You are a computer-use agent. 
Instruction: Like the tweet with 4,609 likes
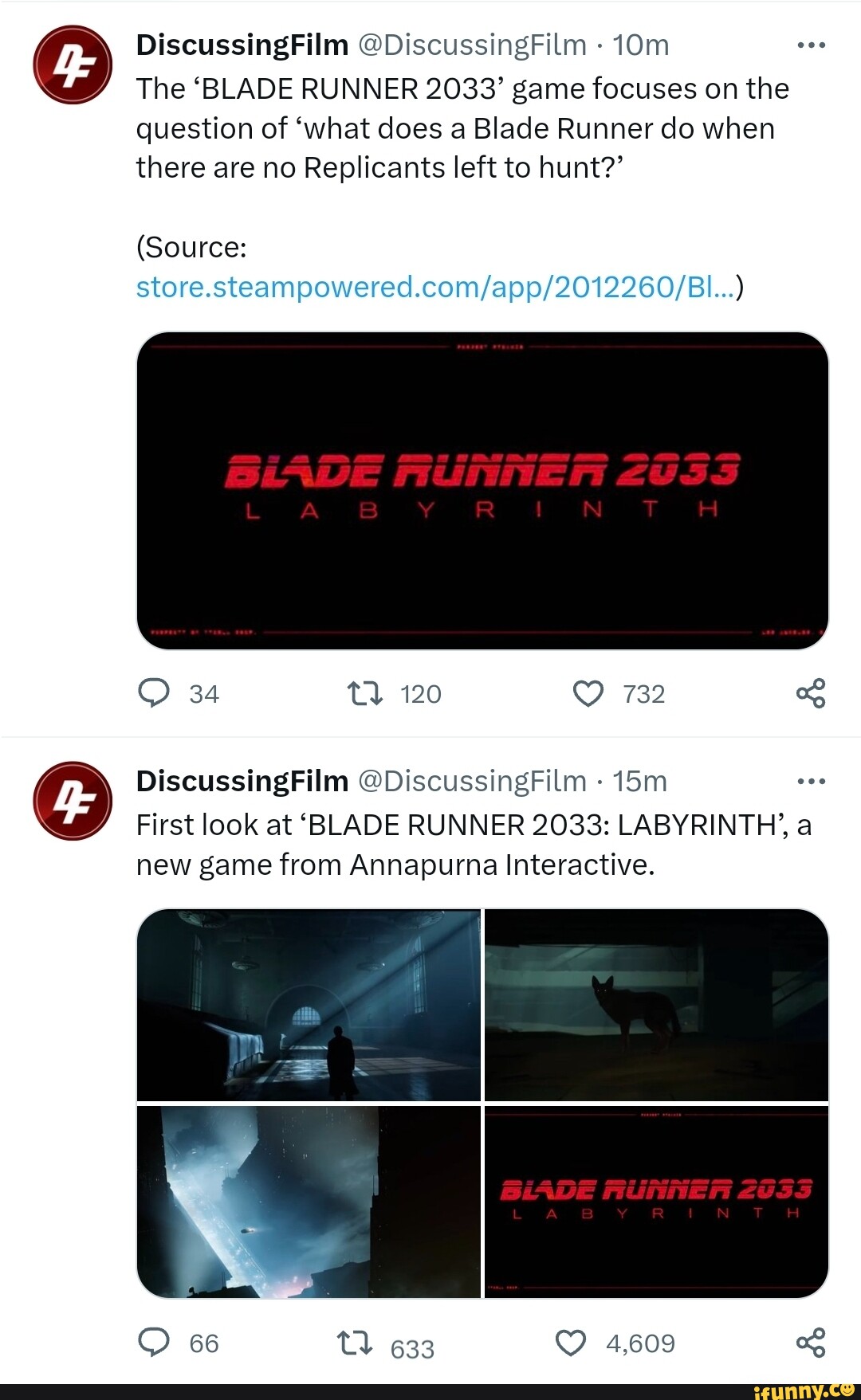571,1343
